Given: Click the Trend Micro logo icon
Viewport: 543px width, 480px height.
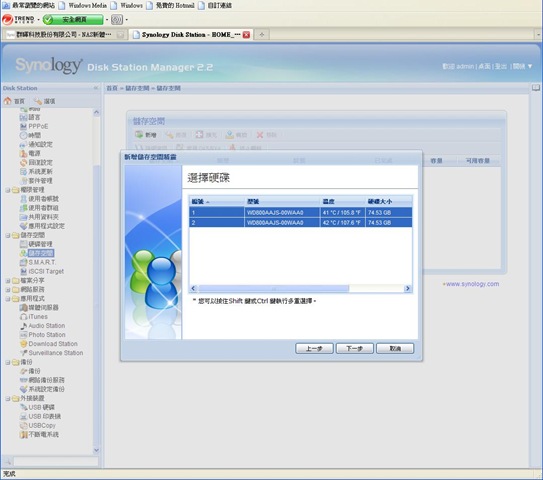Looking at the screenshot, I should coord(7,19).
